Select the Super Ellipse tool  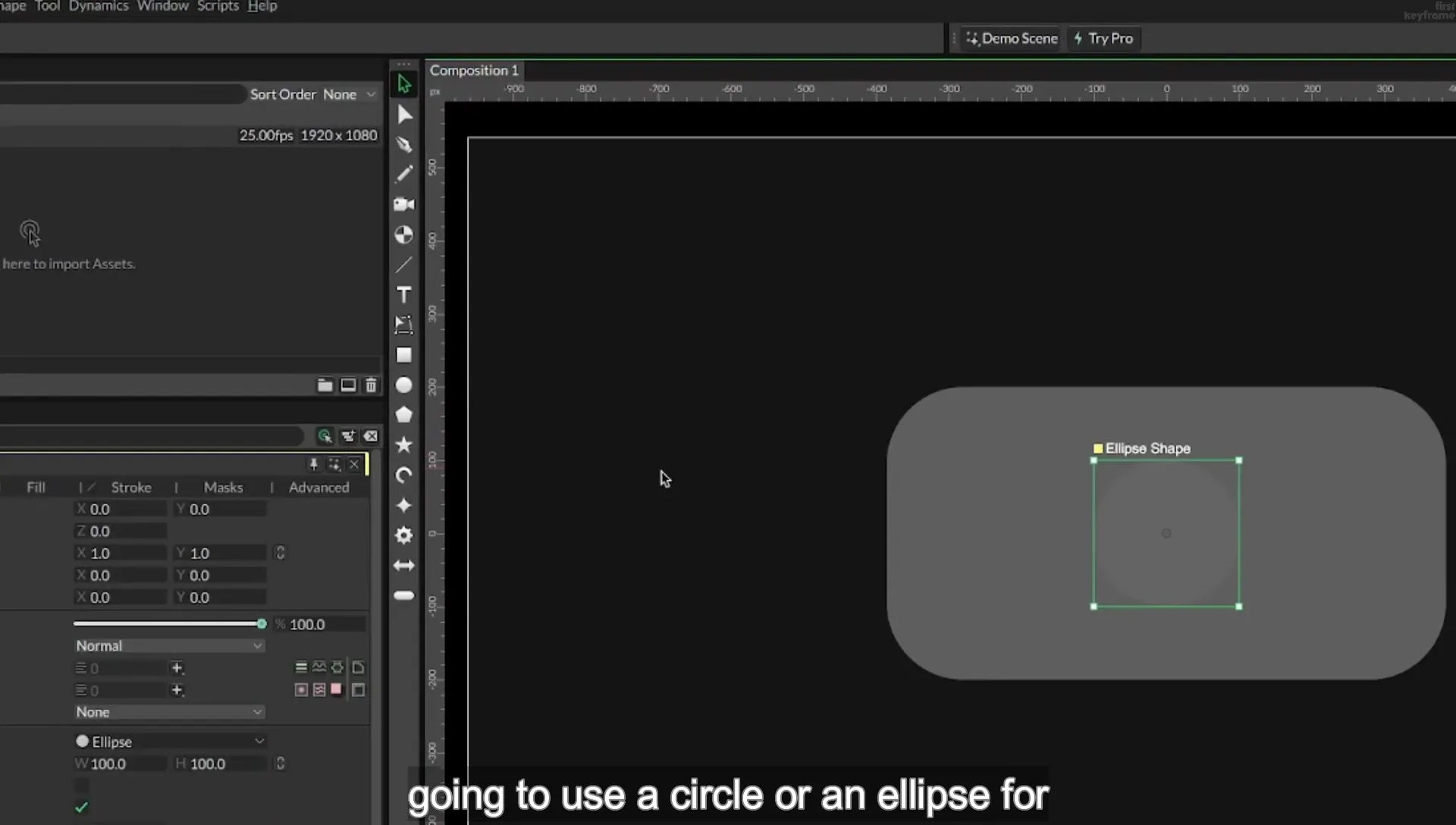click(404, 506)
